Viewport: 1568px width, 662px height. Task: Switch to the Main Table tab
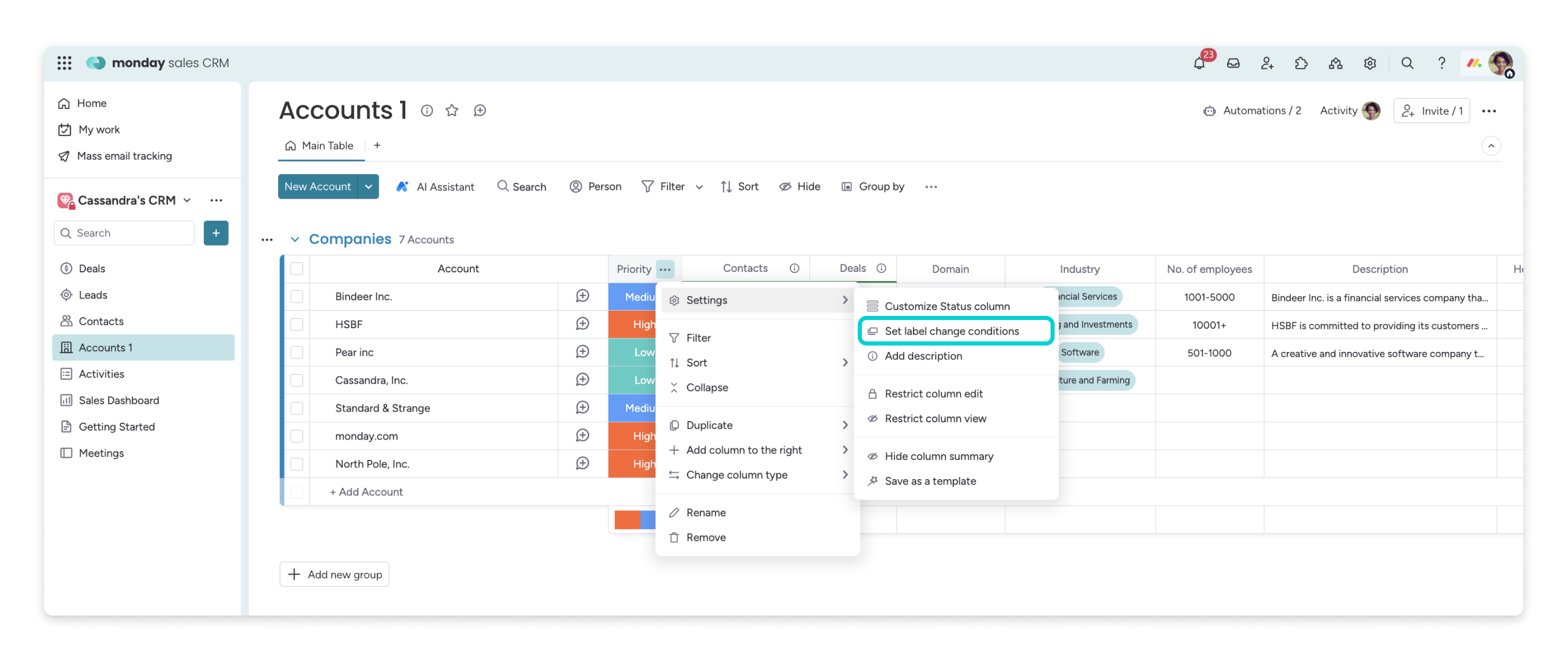tap(320, 146)
